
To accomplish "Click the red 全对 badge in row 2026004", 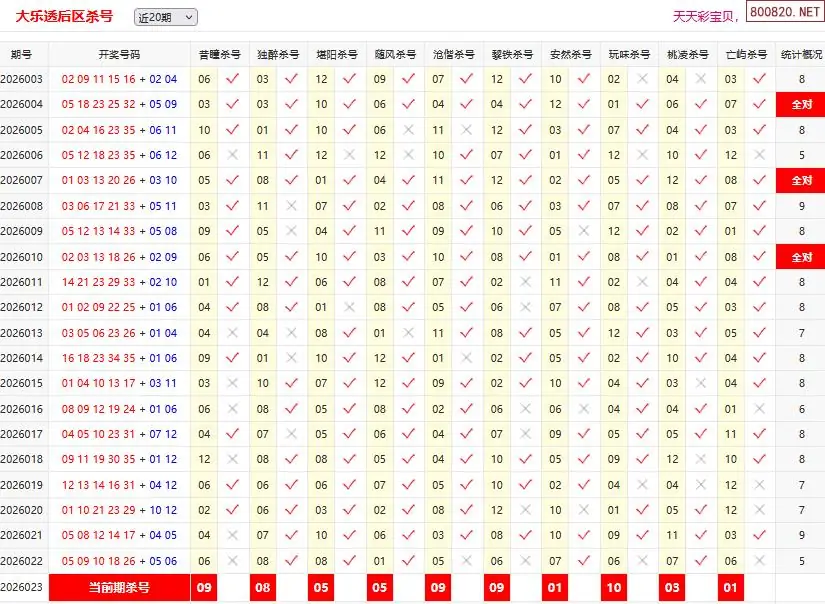I will point(801,104).
